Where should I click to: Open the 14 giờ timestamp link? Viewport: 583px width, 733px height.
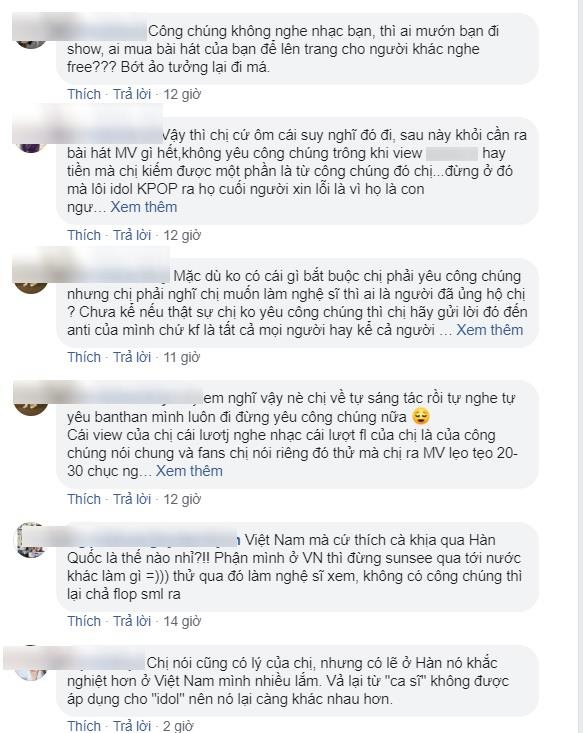point(182,621)
